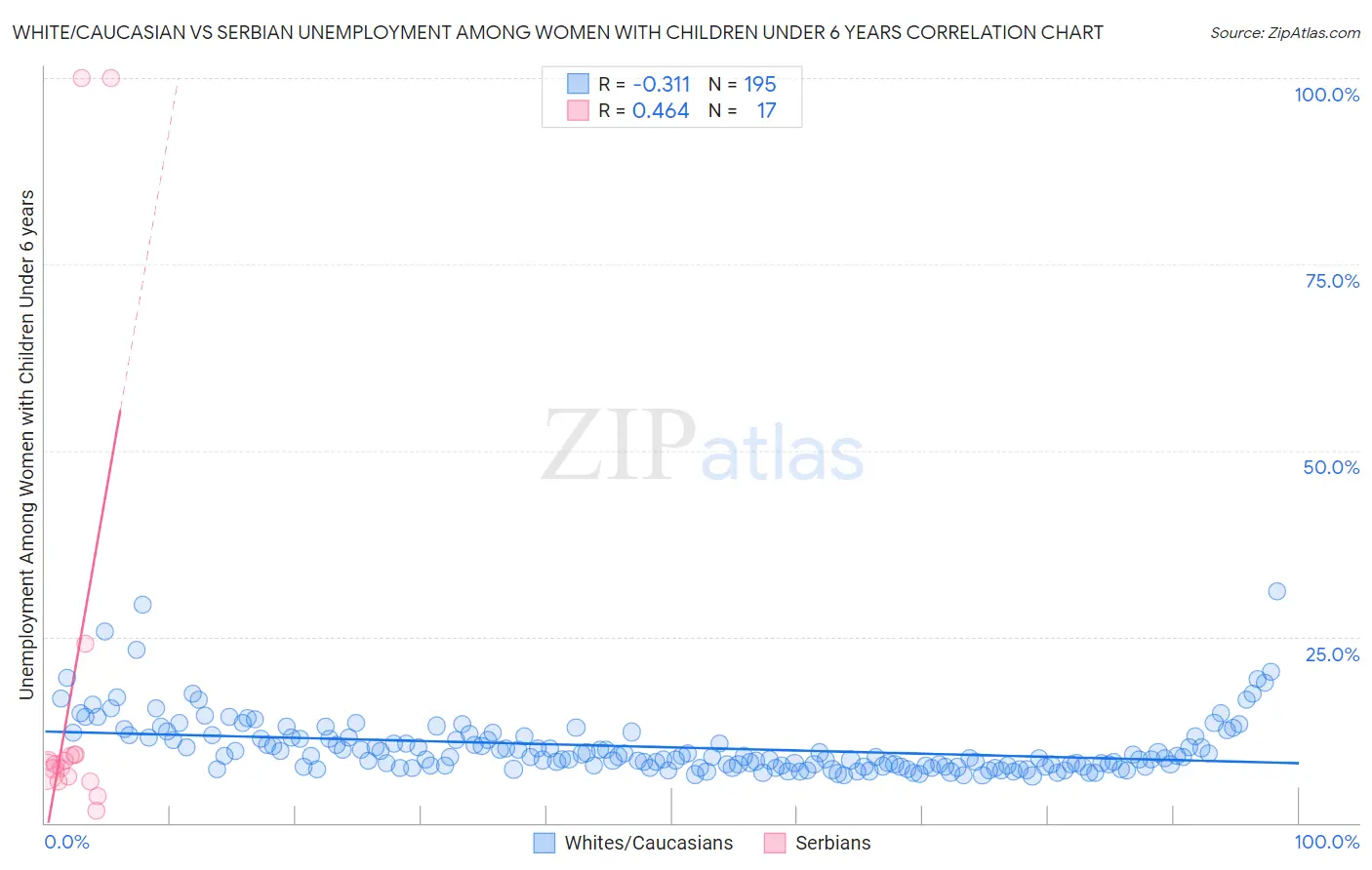1372x870 pixels.
Task: Open the Source: ZipAtlas.com link
Action: 1285,32
